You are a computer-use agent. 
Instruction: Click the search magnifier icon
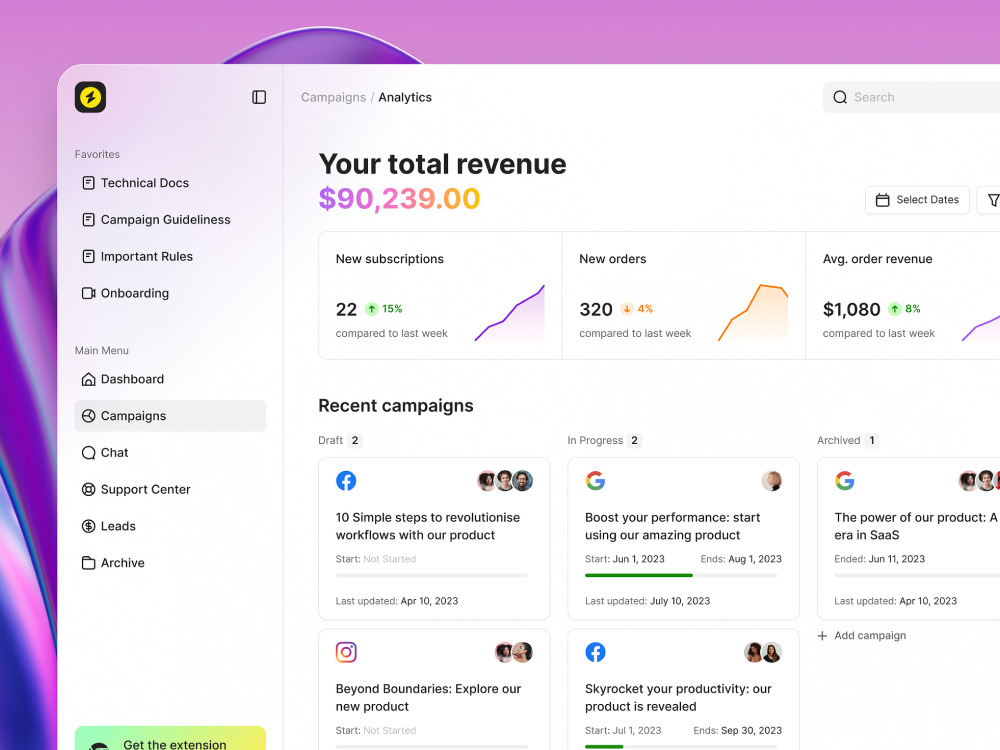coord(841,97)
